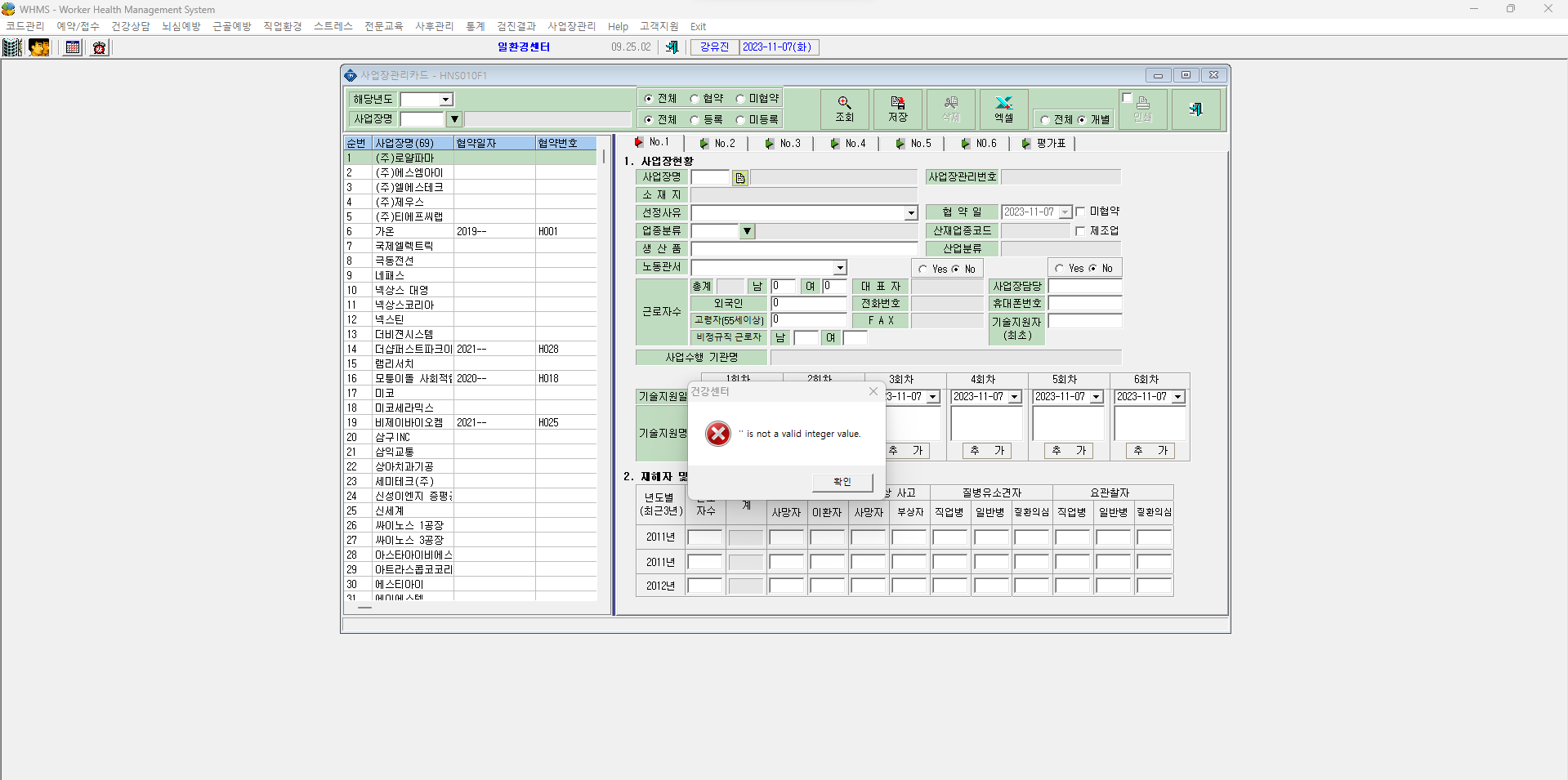Enable the 제조업 checkbox
1568x780 pixels.
point(1080,231)
